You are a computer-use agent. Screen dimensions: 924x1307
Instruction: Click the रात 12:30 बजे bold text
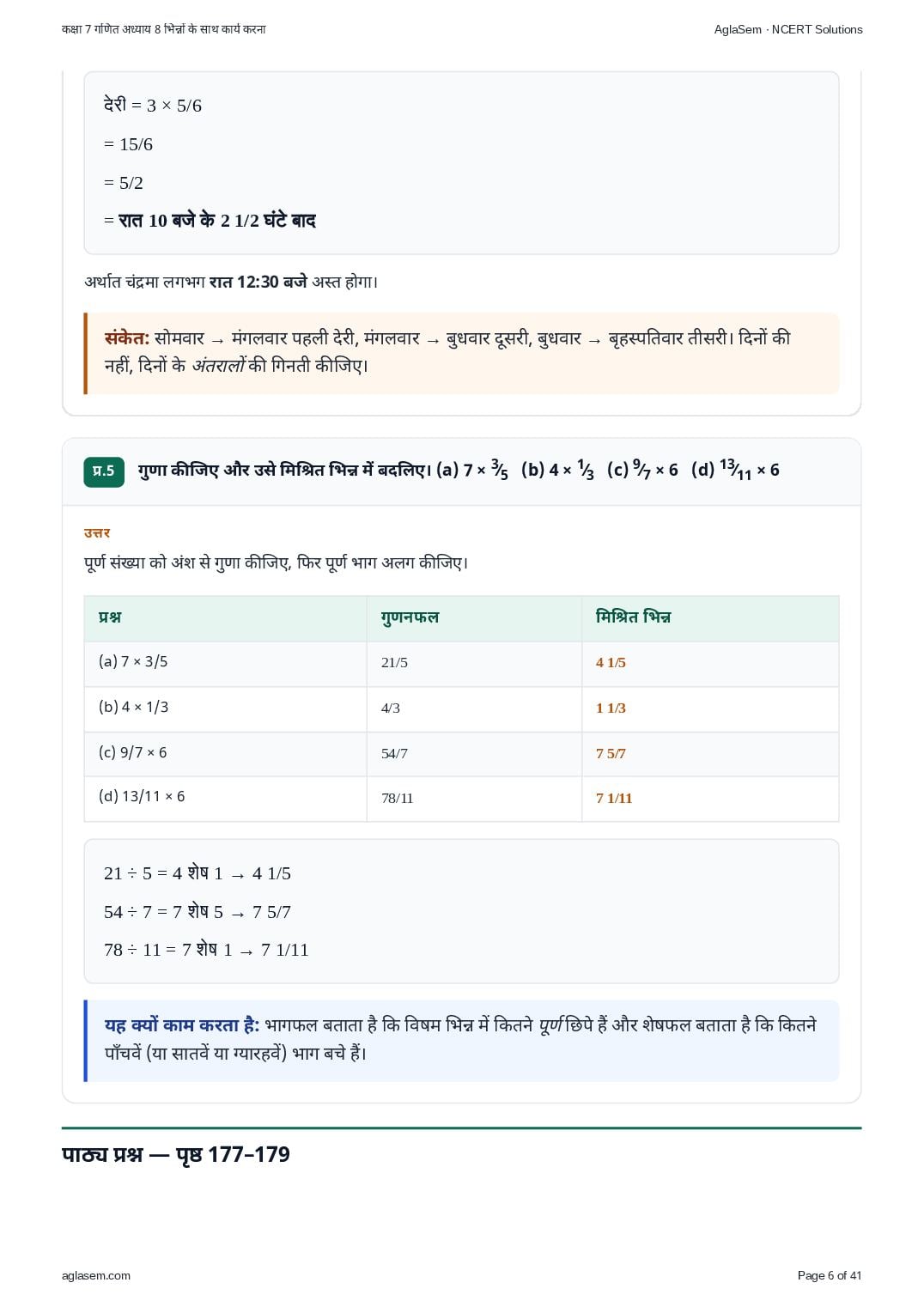[x=258, y=281]
